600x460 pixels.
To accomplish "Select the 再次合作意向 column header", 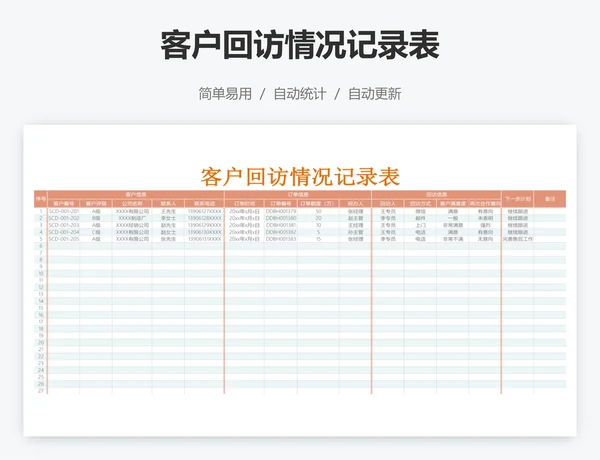I will tap(485, 204).
